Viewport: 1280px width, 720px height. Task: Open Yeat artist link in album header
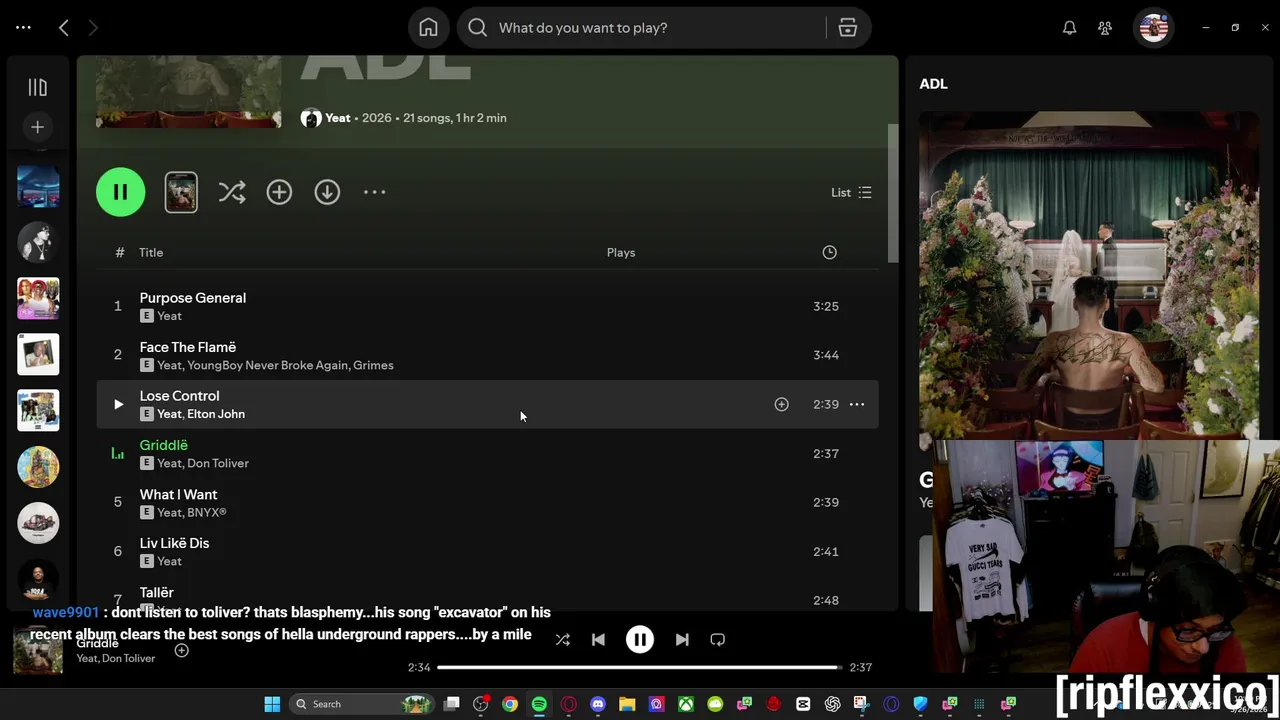click(x=338, y=118)
